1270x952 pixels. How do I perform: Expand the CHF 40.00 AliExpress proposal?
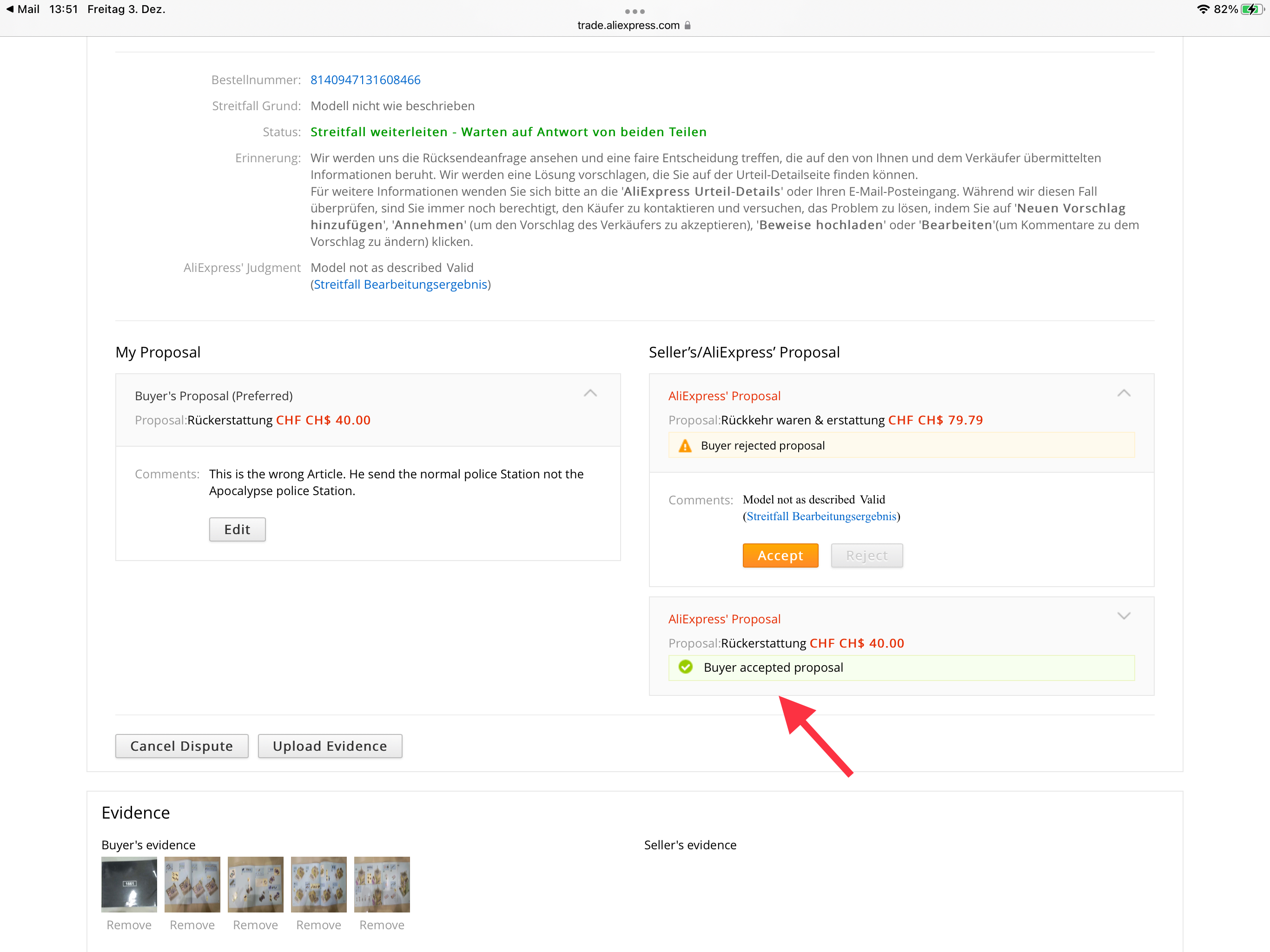[1124, 616]
